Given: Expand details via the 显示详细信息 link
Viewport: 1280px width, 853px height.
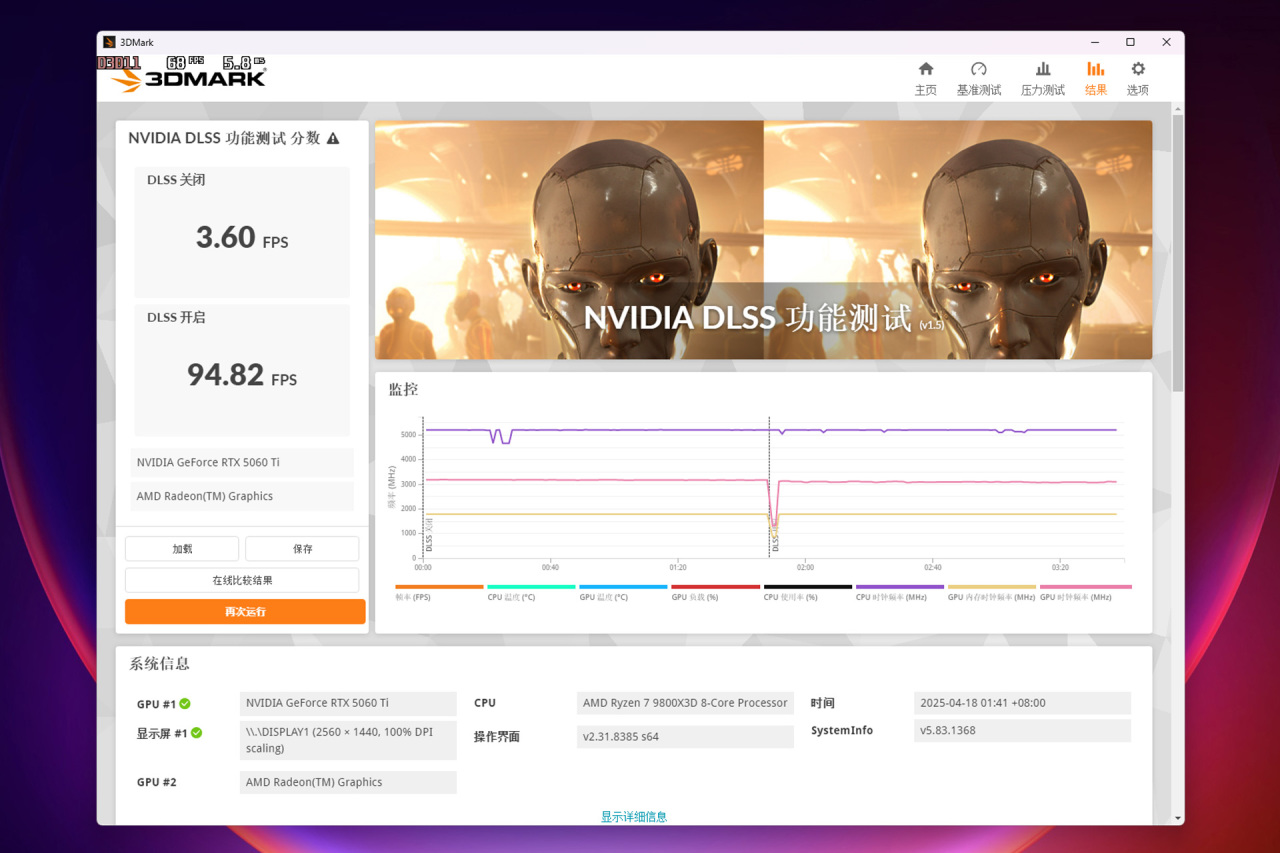Looking at the screenshot, I should [x=634, y=817].
